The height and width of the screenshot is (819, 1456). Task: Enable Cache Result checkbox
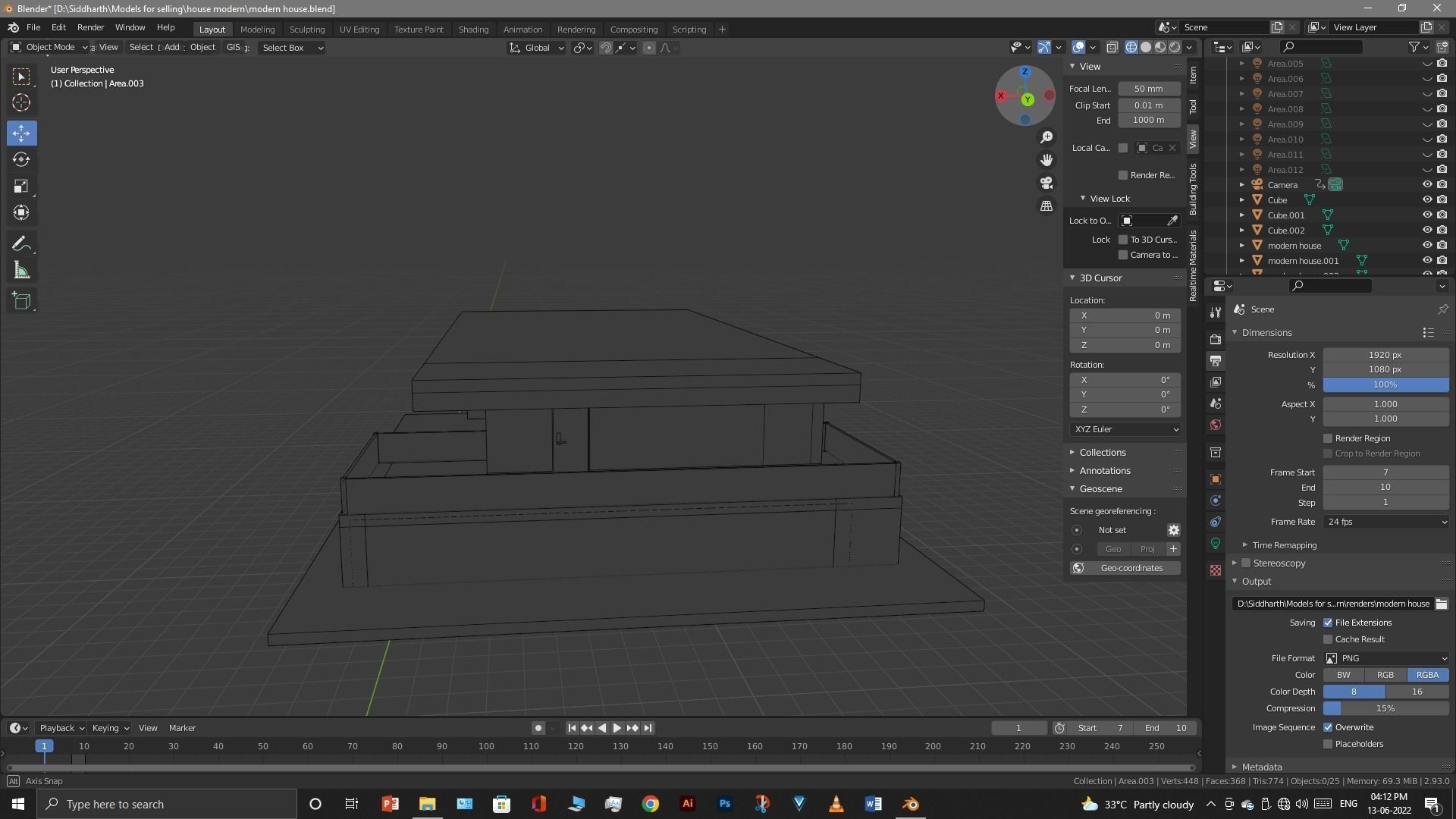click(x=1328, y=639)
